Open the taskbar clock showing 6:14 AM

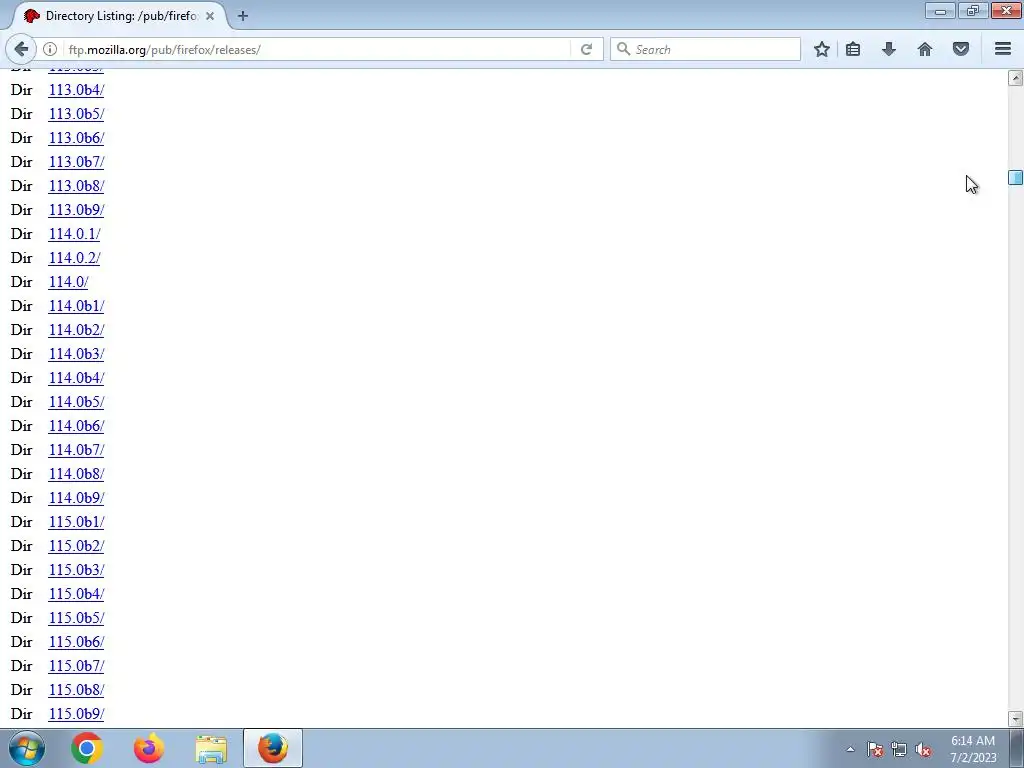pos(972,749)
